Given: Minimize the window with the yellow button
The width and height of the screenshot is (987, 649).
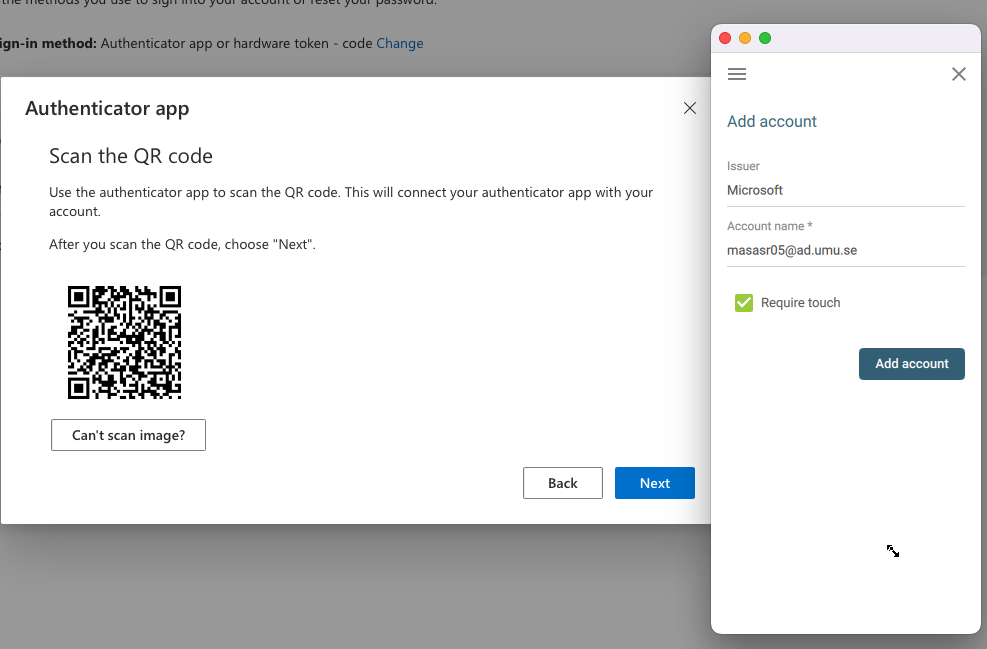Looking at the screenshot, I should point(745,38).
